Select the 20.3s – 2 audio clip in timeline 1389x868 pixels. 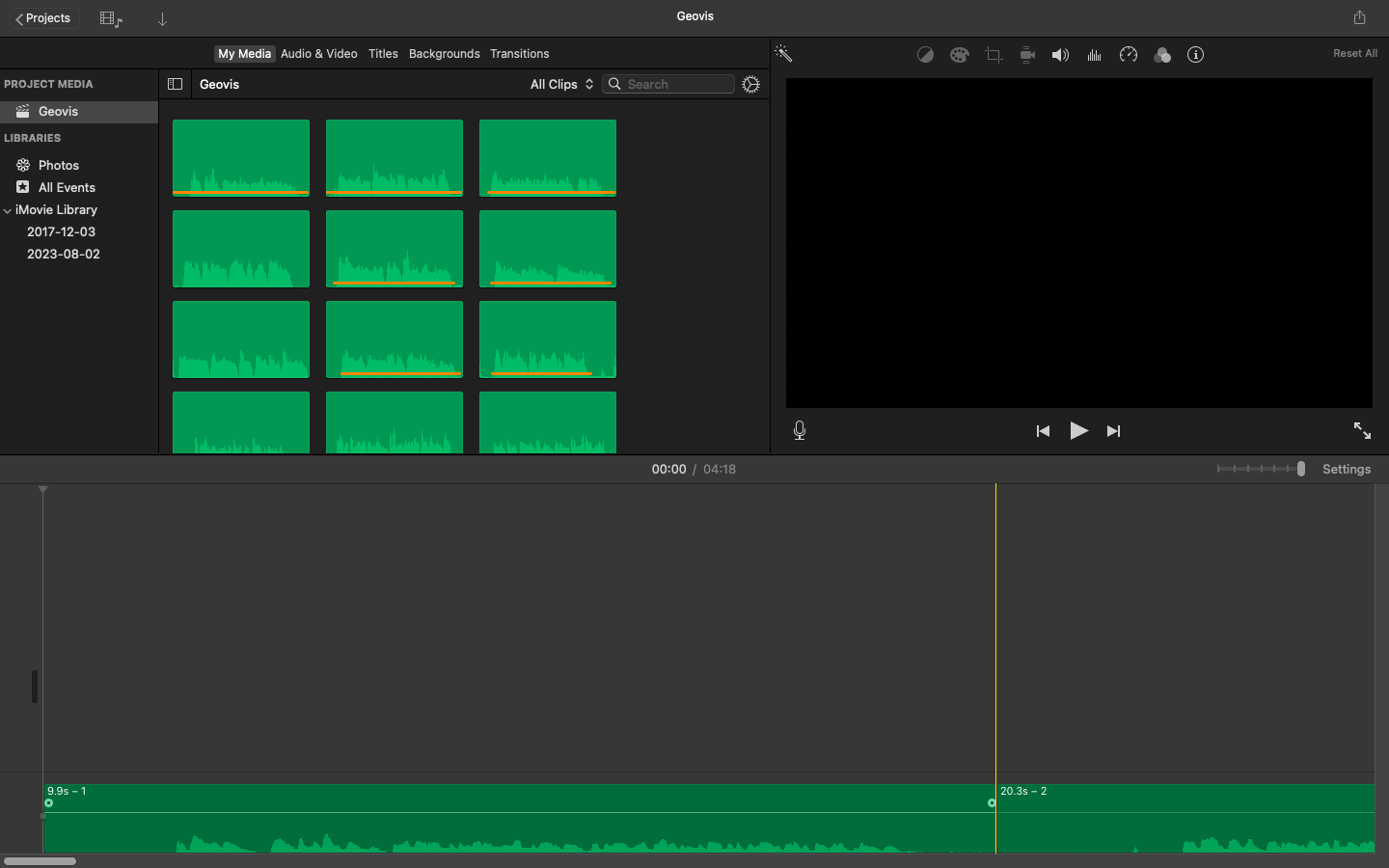[1185, 819]
